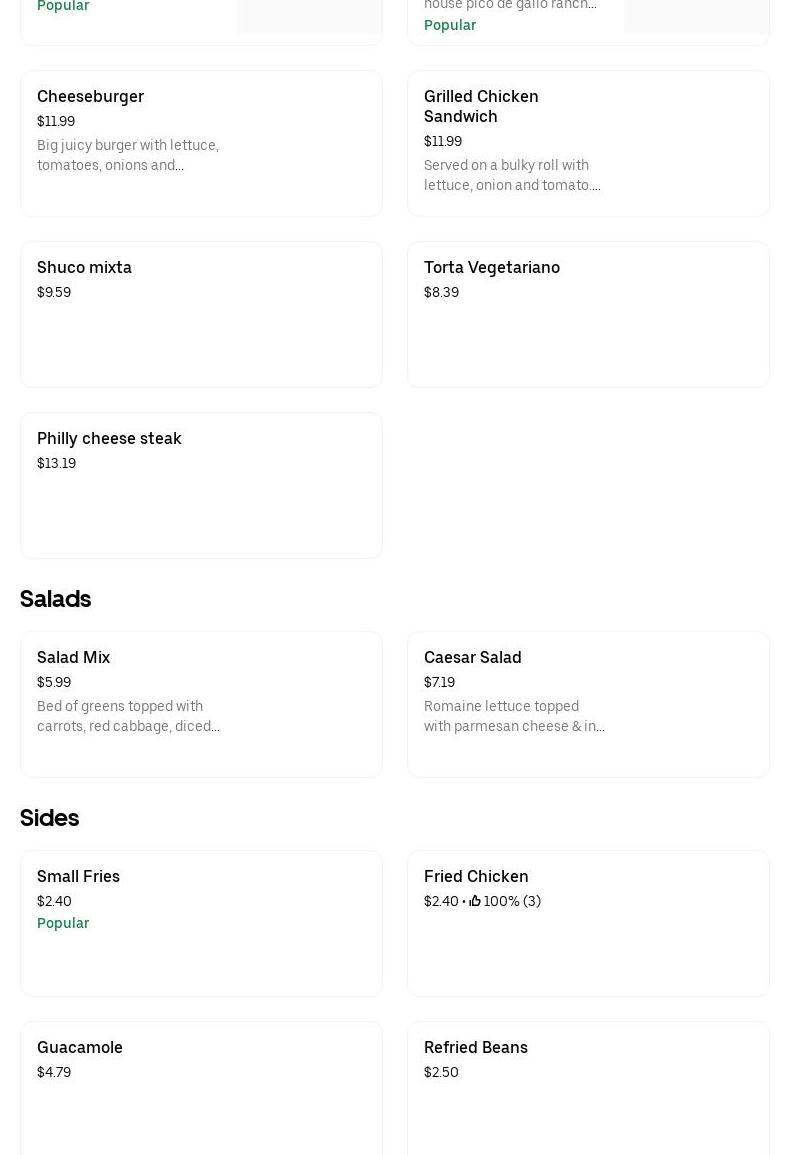The image size is (804, 1155).
Task: Click the Salads section heading
Action: (56, 598)
